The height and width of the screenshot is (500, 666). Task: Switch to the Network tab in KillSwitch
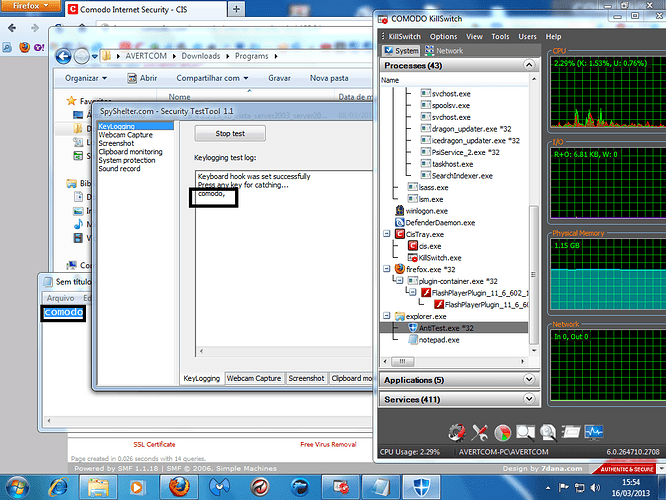444,51
